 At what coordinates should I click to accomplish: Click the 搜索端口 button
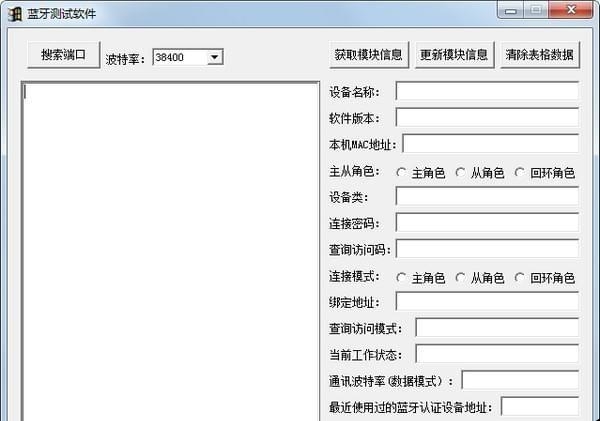pyautogui.click(x=64, y=55)
